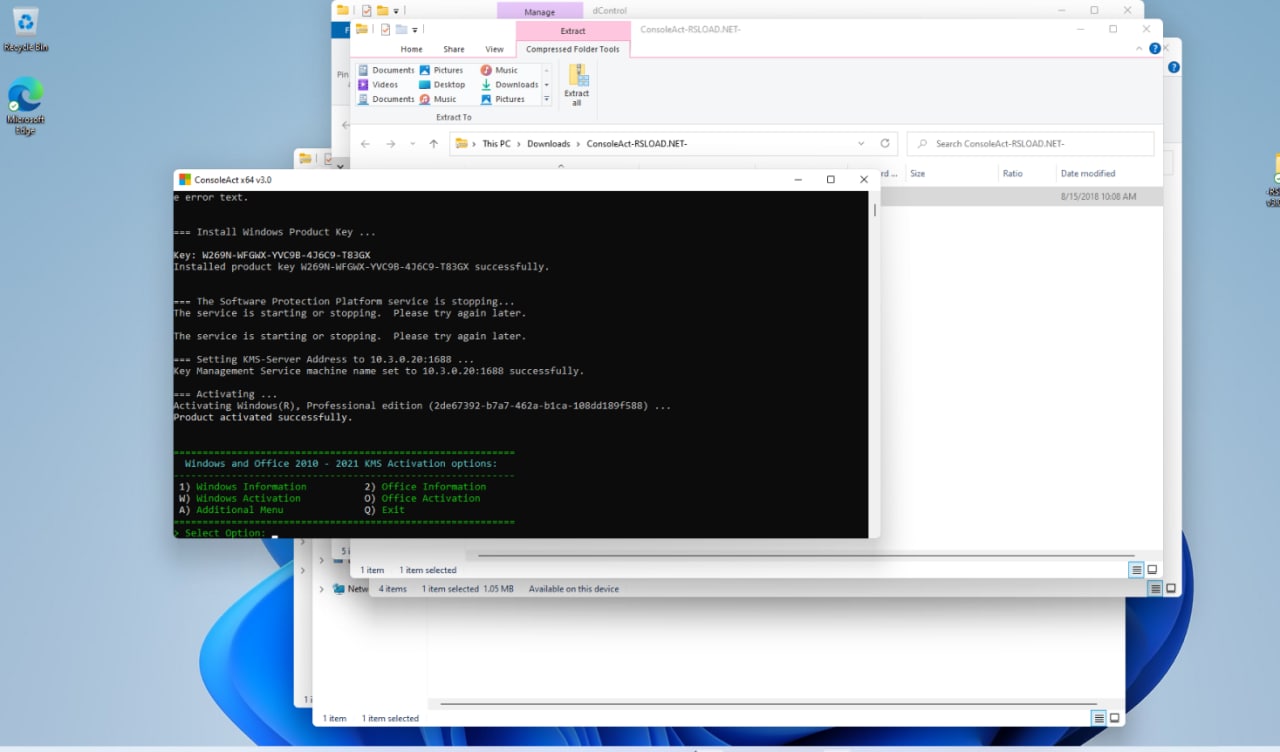
Task: Click This PC in the address breadcrumb
Action: (x=496, y=144)
